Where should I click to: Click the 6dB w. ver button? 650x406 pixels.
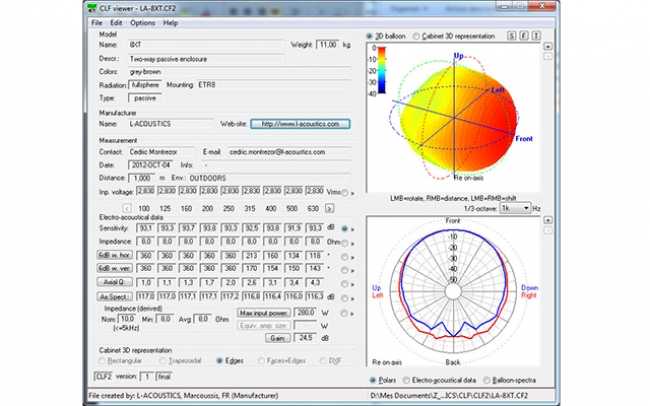[115, 269]
